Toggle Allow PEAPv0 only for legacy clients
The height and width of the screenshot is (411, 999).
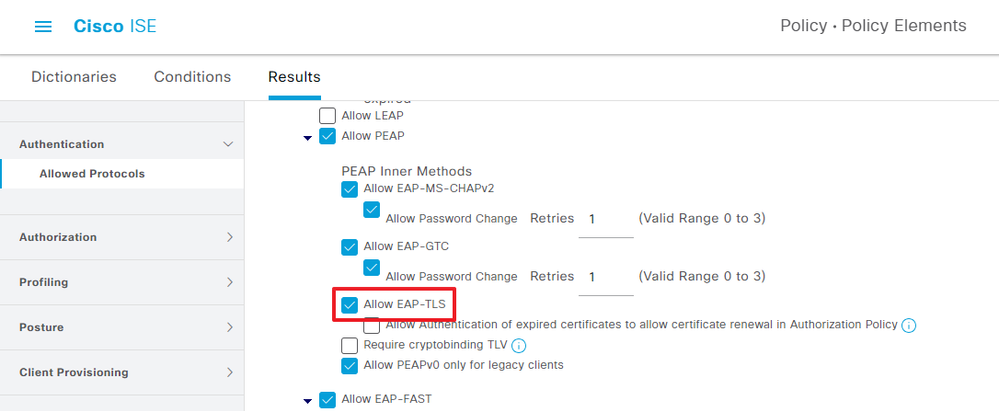click(349, 366)
